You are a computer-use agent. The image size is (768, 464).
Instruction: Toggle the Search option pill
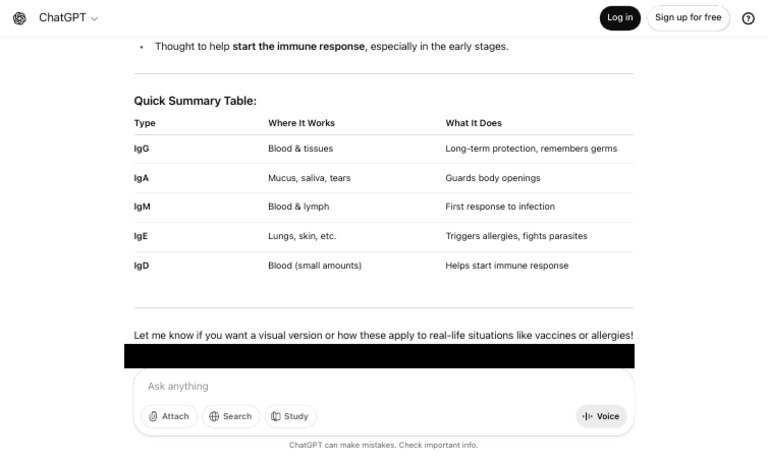[230, 416]
